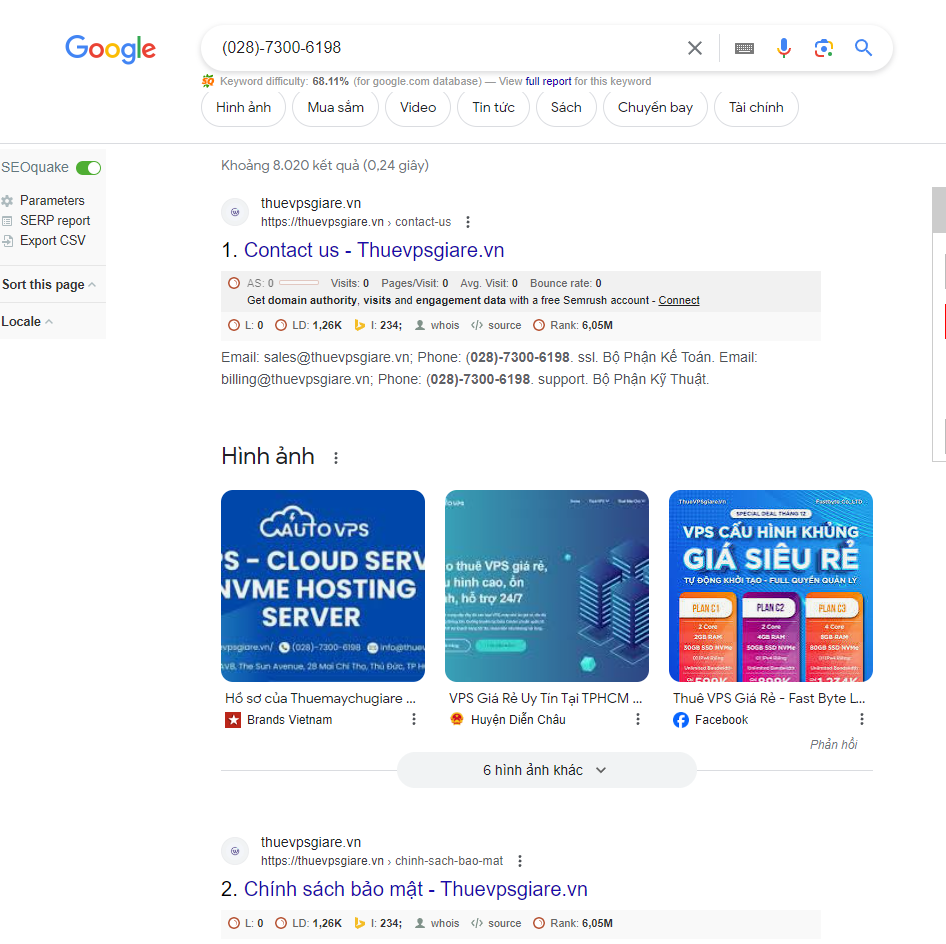This screenshot has width=946, height=944.
Task: Click Thuê VPS Giá Rẻ - Fast Byte caption
Action: pos(769,698)
